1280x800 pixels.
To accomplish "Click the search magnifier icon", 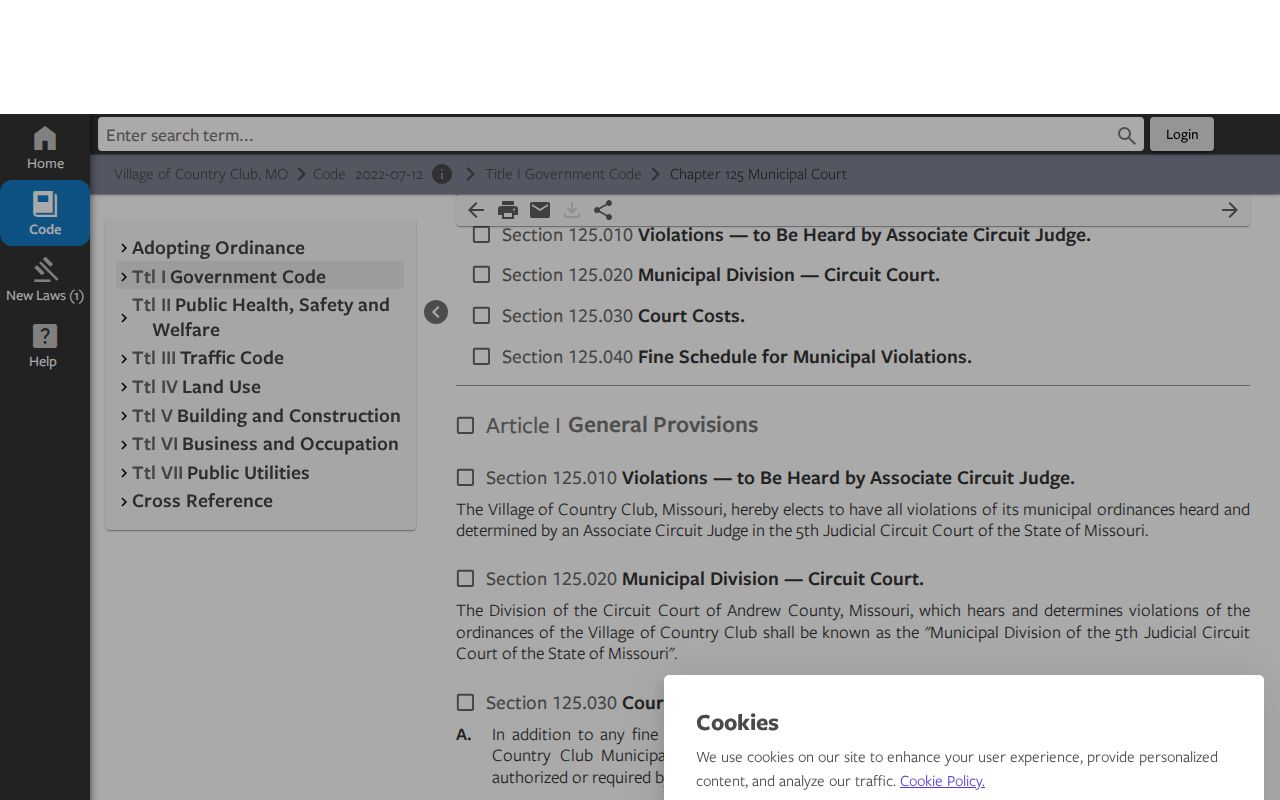I will click(1127, 135).
